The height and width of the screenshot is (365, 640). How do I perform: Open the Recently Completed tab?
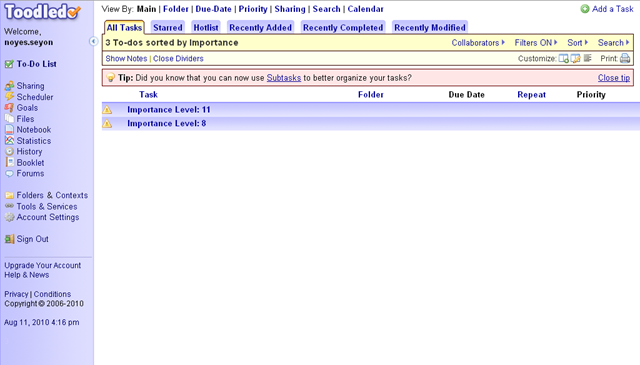[343, 27]
